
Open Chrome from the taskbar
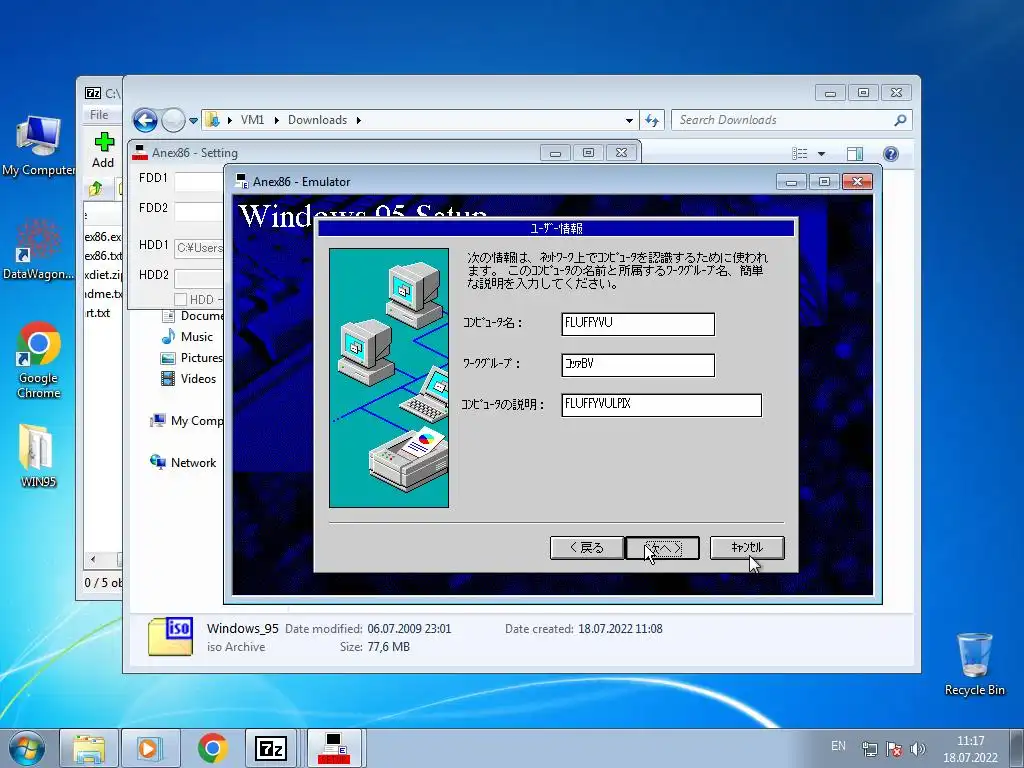click(x=212, y=748)
